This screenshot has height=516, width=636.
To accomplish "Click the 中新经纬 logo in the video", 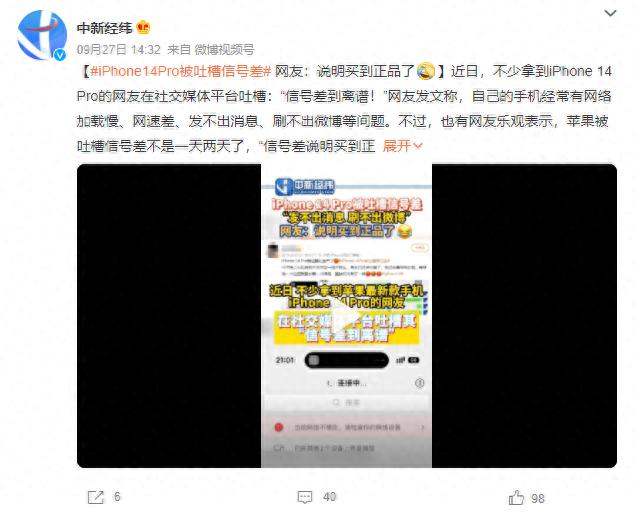I will pos(305,187).
